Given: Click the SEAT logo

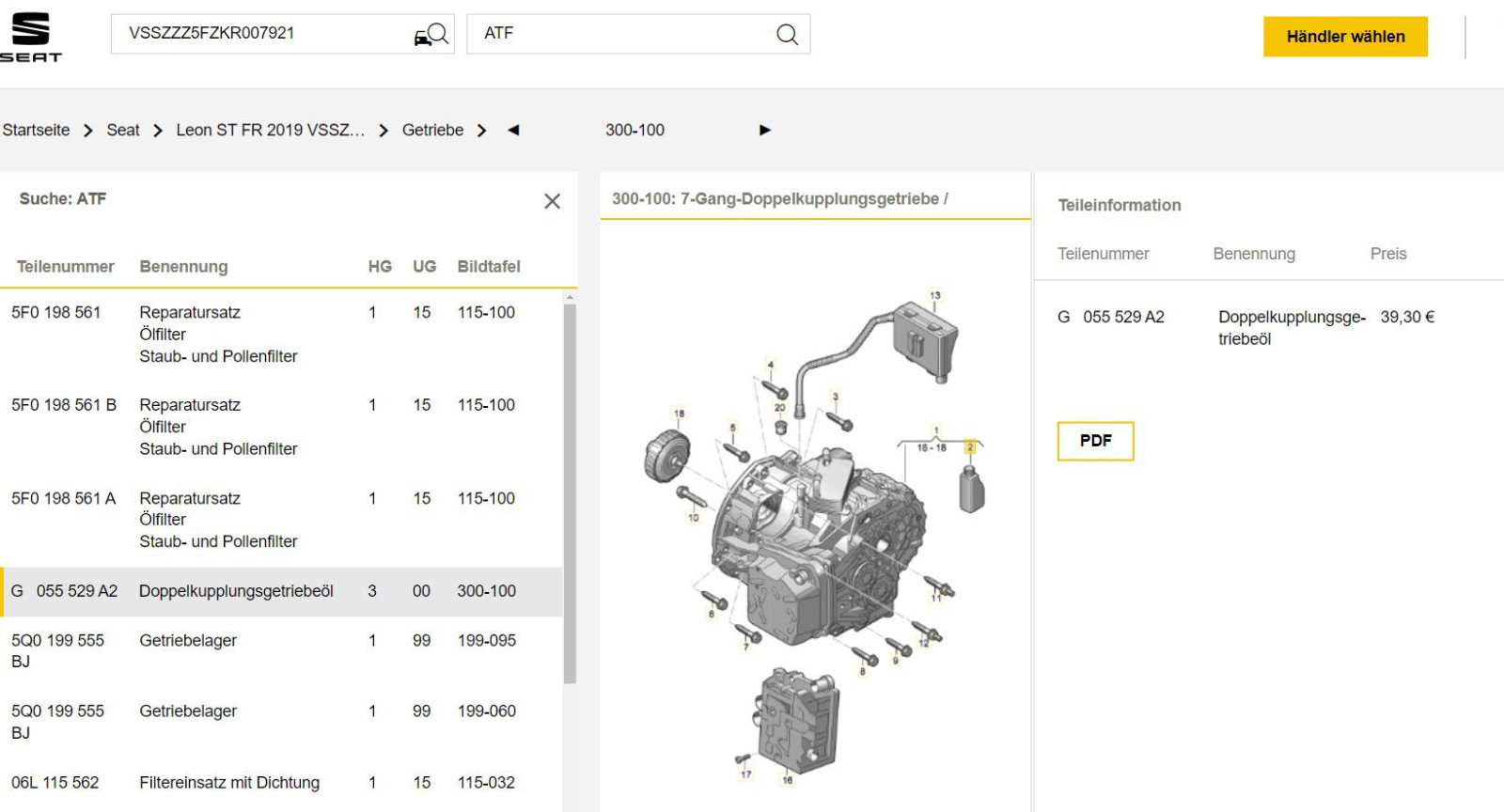Looking at the screenshot, I should click(30, 37).
